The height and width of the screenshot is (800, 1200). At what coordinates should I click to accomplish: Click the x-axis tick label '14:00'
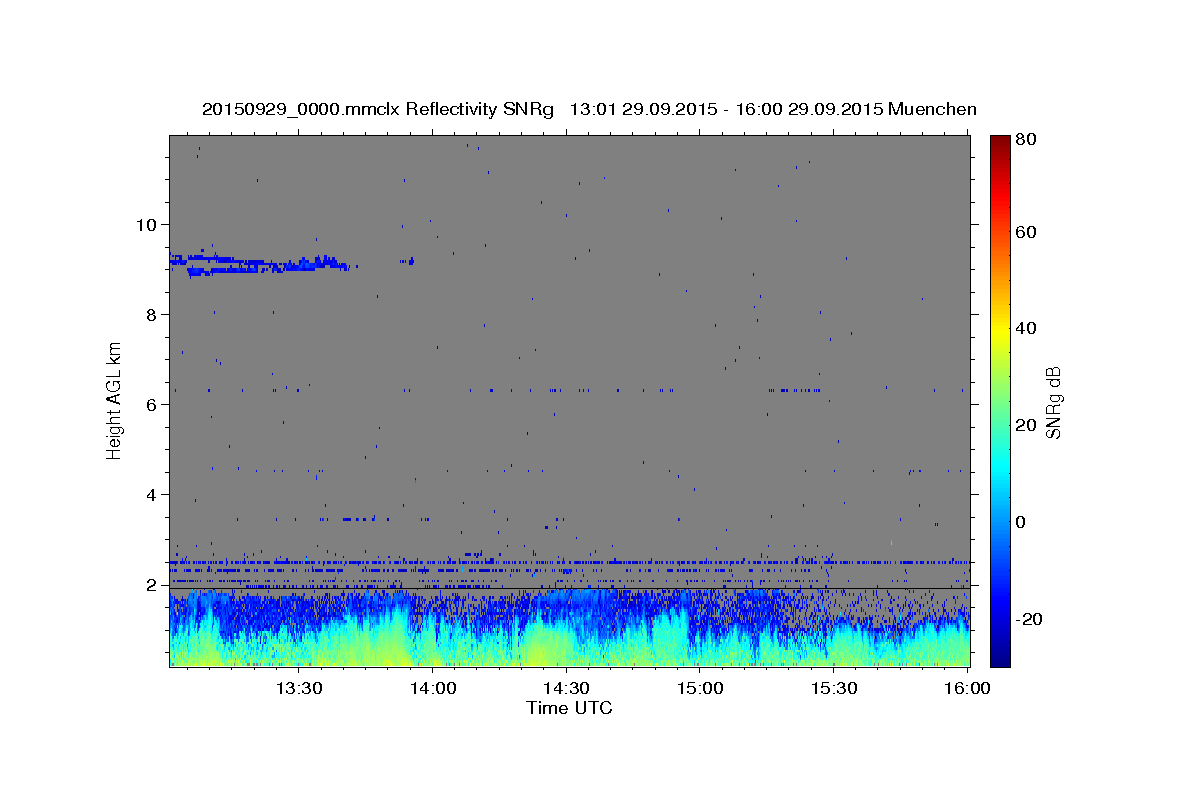pos(432,688)
